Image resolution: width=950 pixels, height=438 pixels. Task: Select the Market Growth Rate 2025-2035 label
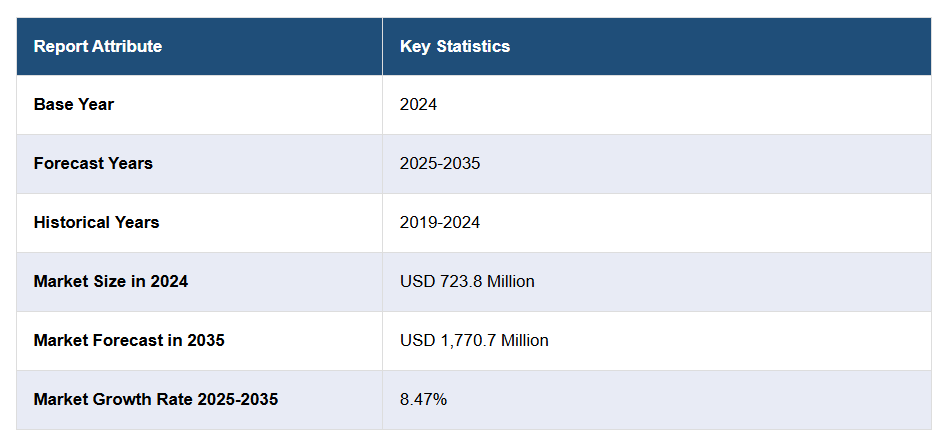click(156, 399)
